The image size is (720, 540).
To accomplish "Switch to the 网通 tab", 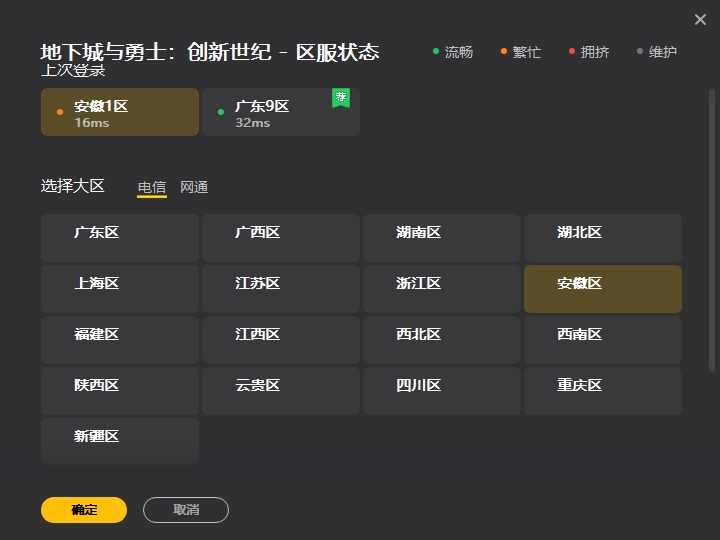I will tap(194, 187).
